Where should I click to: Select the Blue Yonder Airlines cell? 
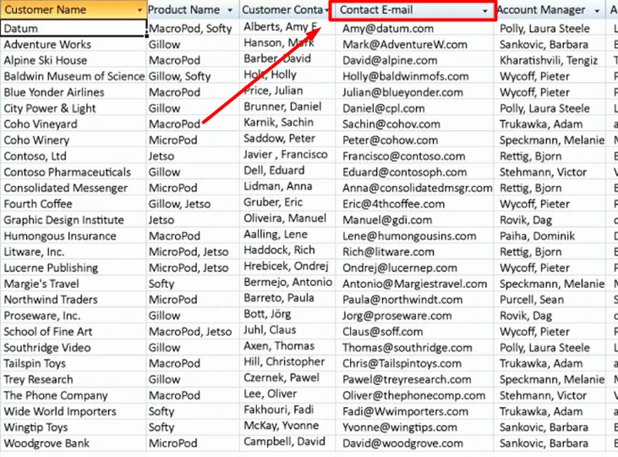pyautogui.click(x=73, y=92)
